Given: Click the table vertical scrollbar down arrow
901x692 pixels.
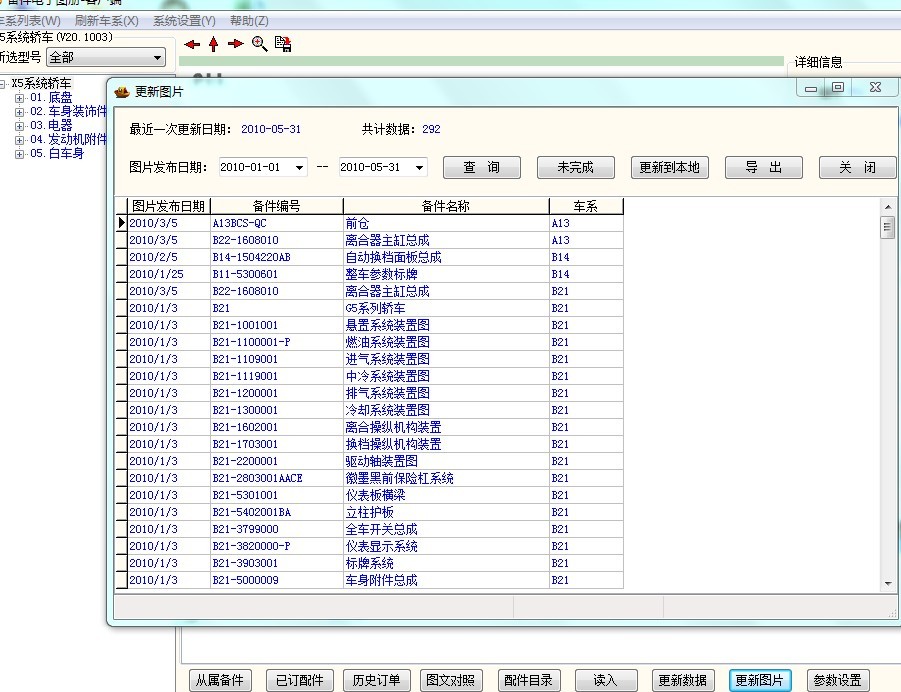Looking at the screenshot, I should (x=887, y=583).
